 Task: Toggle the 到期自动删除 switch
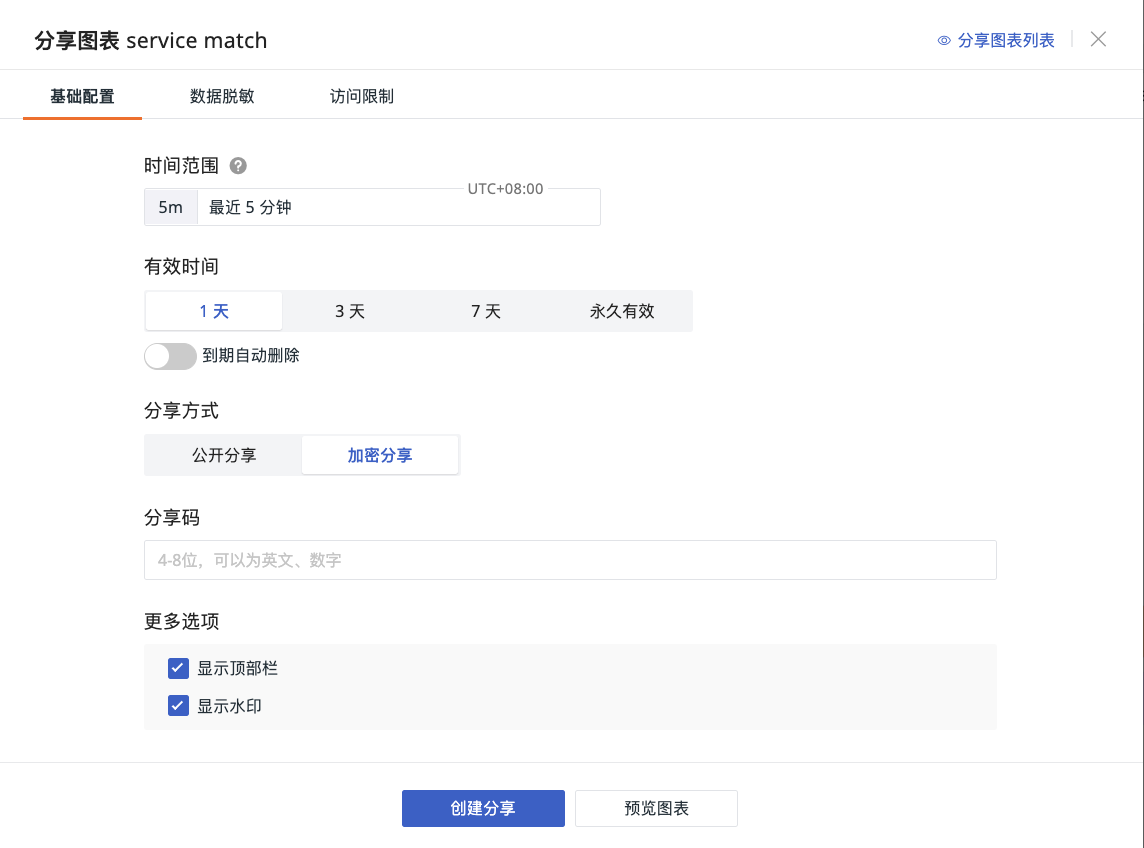click(170, 356)
